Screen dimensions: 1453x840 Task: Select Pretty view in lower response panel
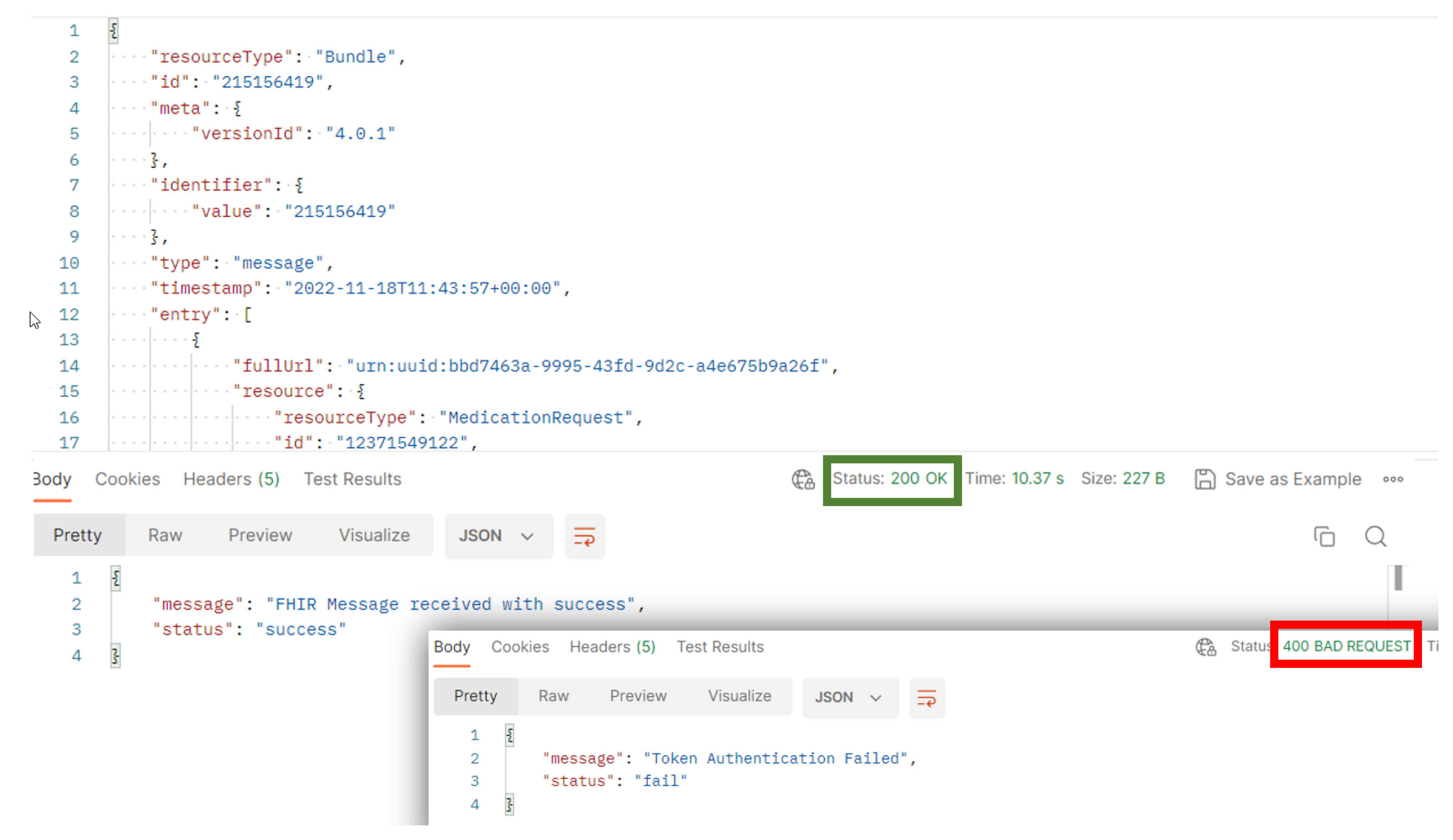pos(475,696)
